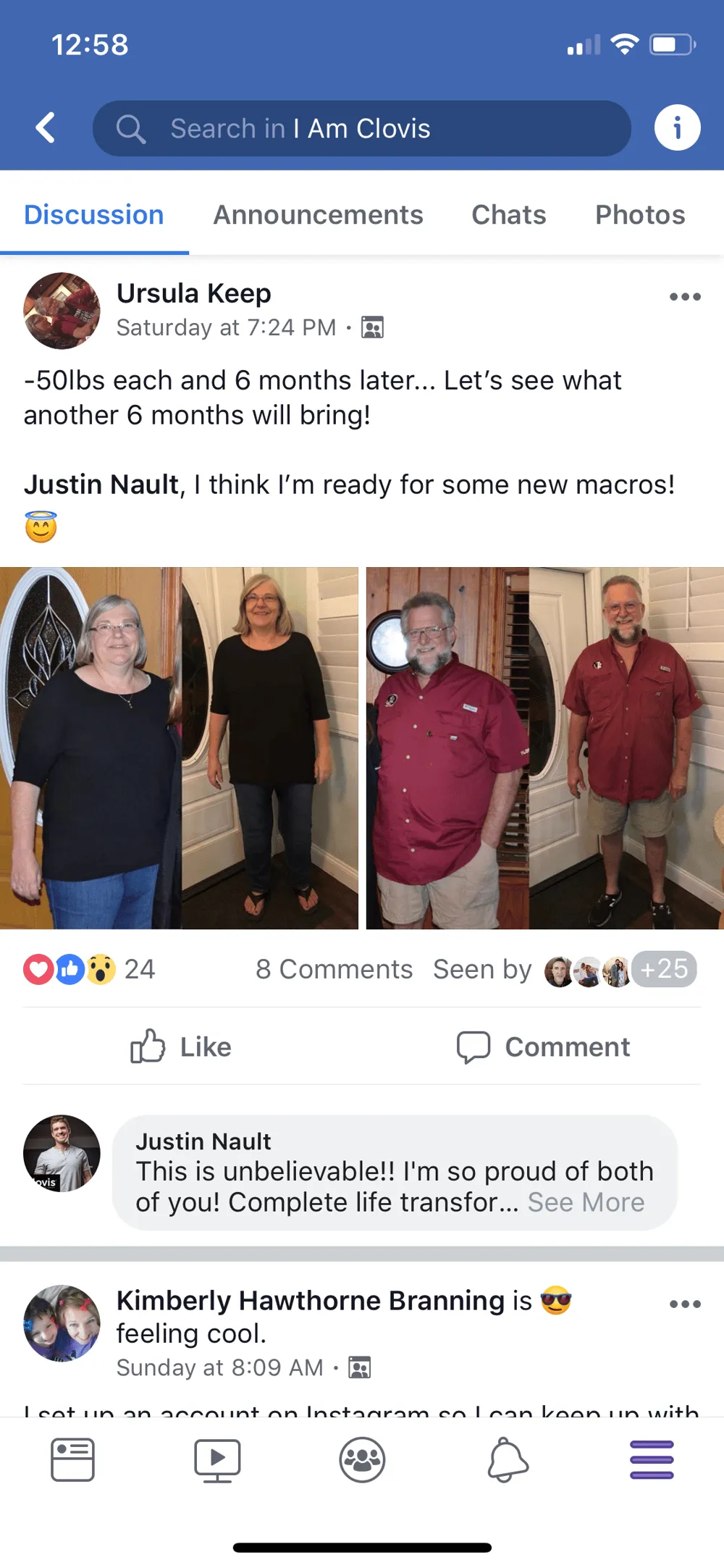
Task: Open group info icon
Action: click(677, 127)
